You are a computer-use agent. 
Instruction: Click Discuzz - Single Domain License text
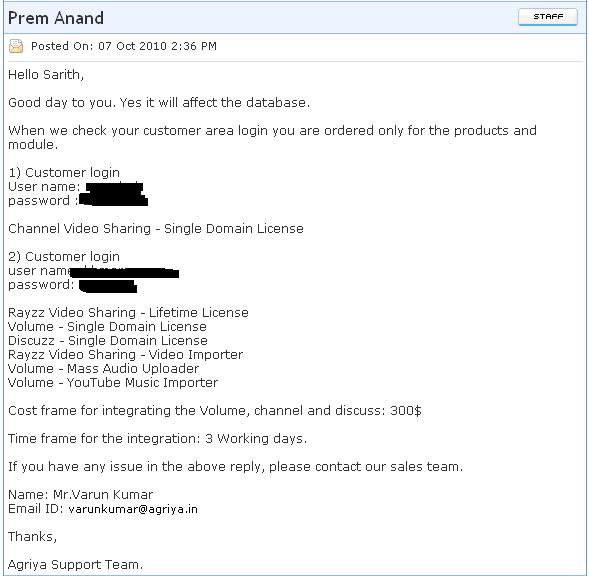tap(108, 340)
